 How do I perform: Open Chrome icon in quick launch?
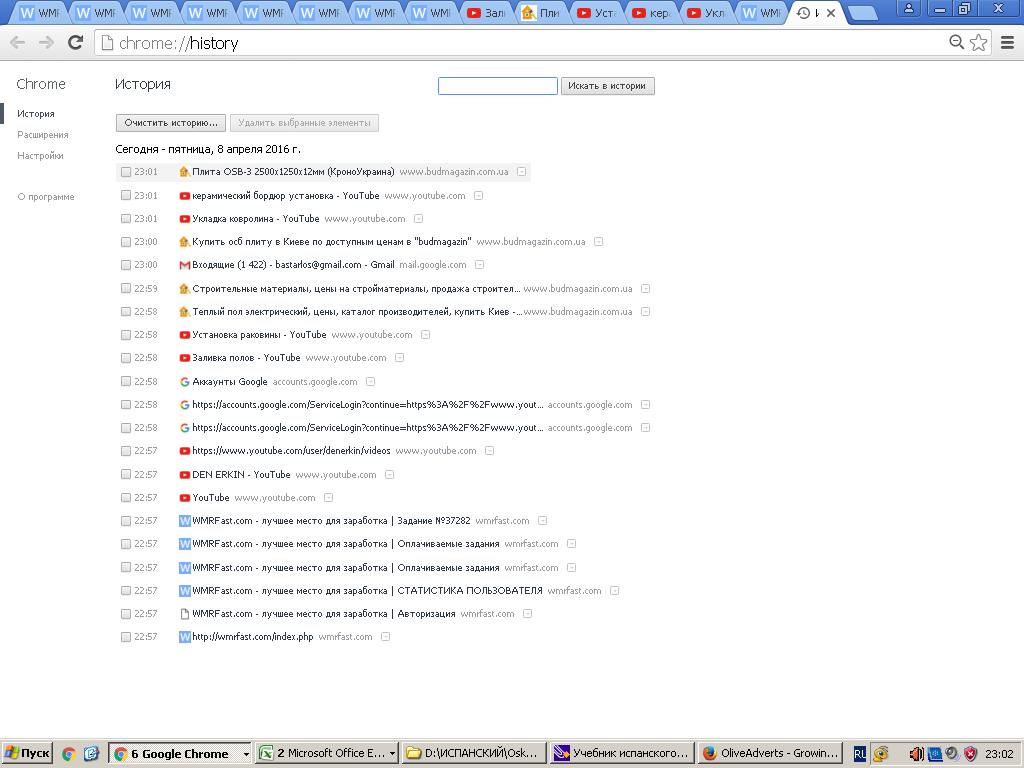point(69,754)
